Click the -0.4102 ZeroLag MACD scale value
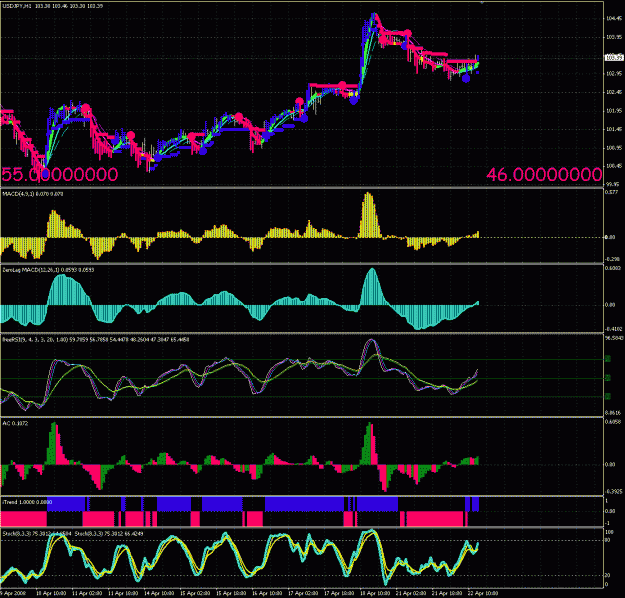The height and width of the screenshot is (598, 625). [x=614, y=329]
